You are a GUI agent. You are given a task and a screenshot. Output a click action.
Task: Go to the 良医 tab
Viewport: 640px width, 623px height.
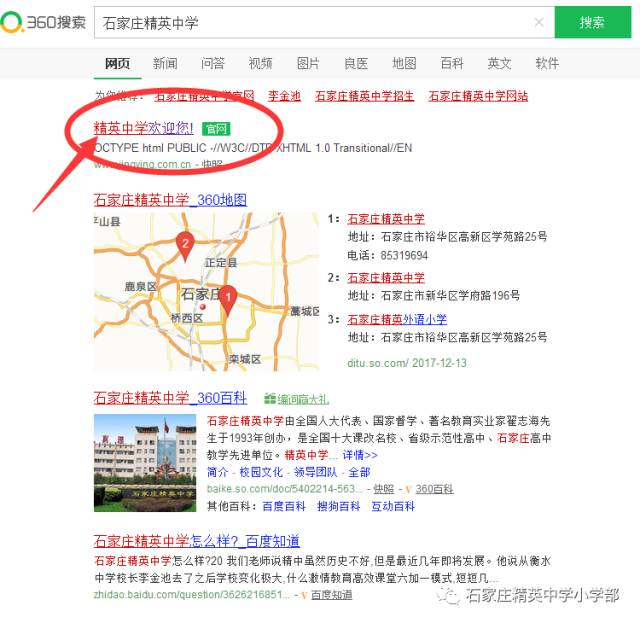(356, 63)
